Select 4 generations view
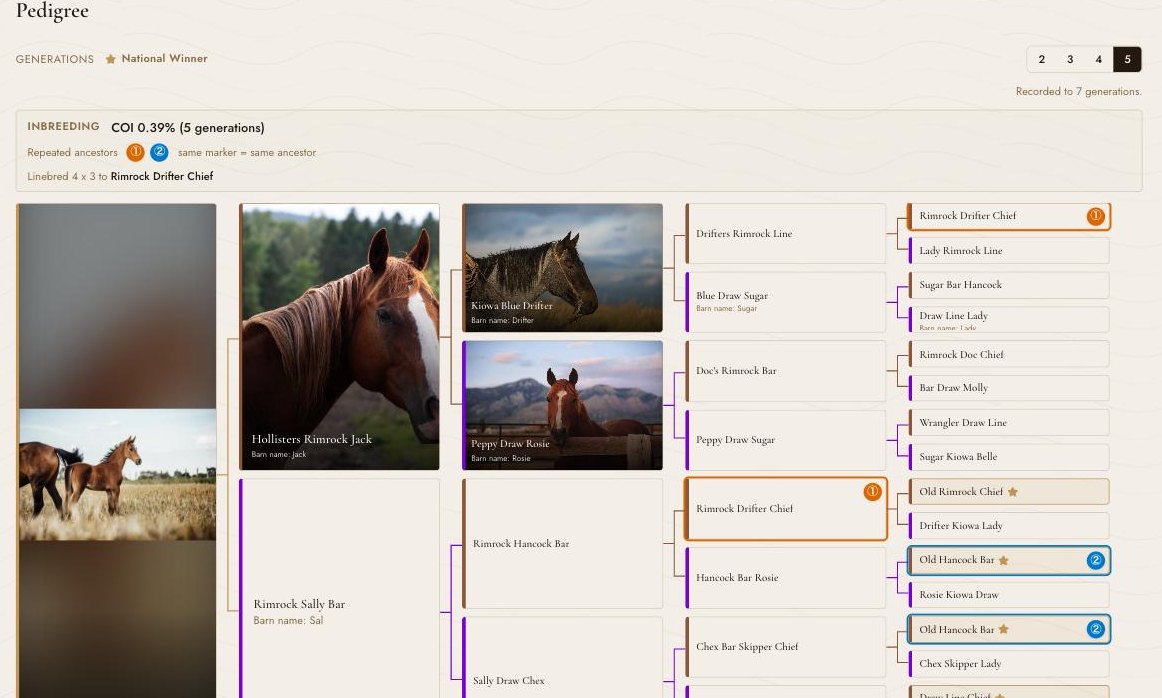 pyautogui.click(x=1098, y=59)
